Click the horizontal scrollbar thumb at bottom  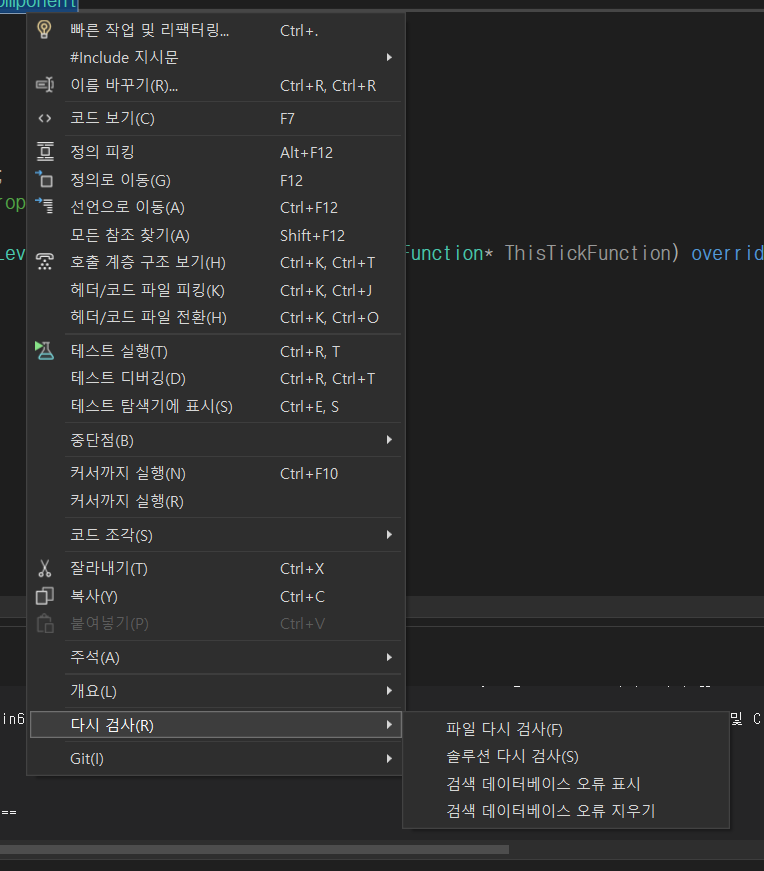pyautogui.click(x=254, y=849)
